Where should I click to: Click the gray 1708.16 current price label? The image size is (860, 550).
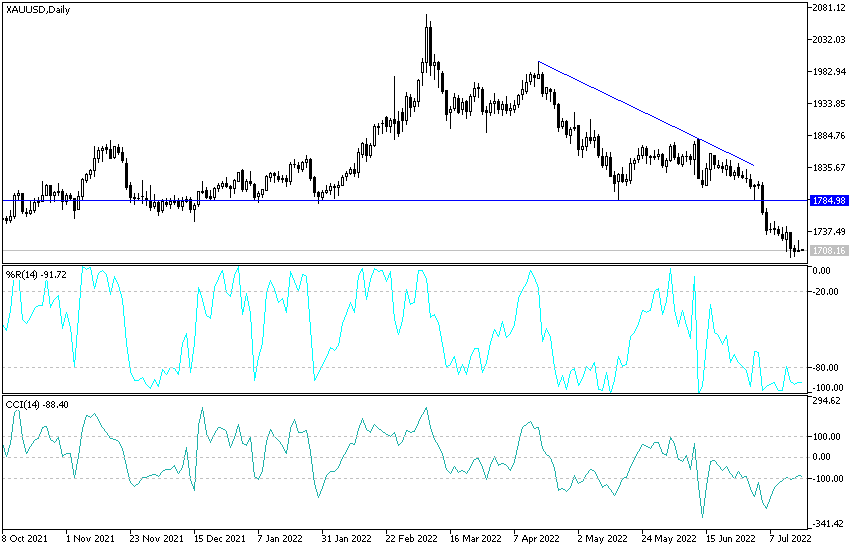[x=829, y=251]
